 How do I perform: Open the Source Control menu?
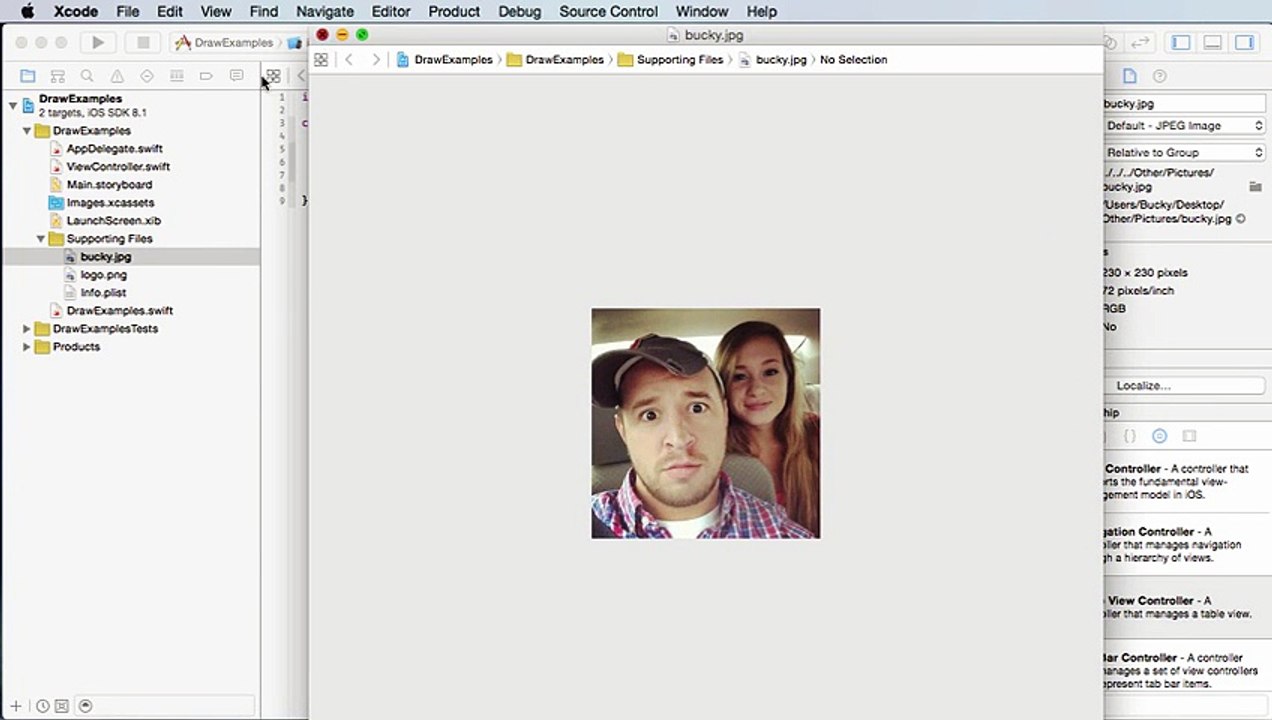coord(608,12)
